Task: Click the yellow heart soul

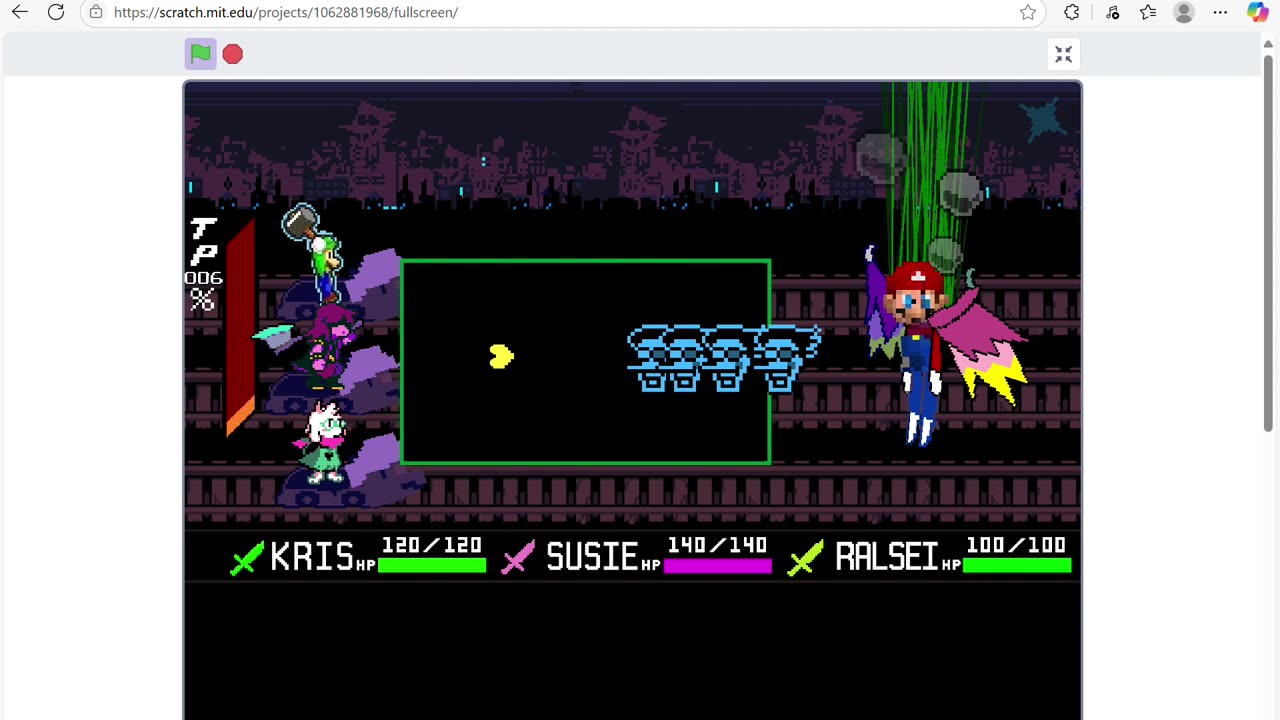Action: point(501,356)
